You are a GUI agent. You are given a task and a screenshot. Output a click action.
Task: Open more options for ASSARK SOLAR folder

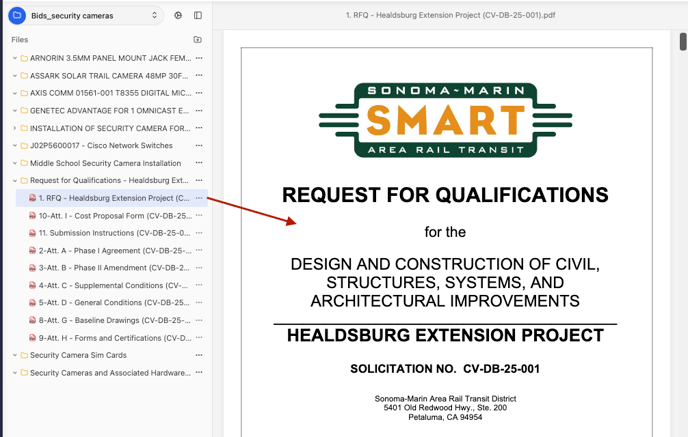pyautogui.click(x=199, y=75)
